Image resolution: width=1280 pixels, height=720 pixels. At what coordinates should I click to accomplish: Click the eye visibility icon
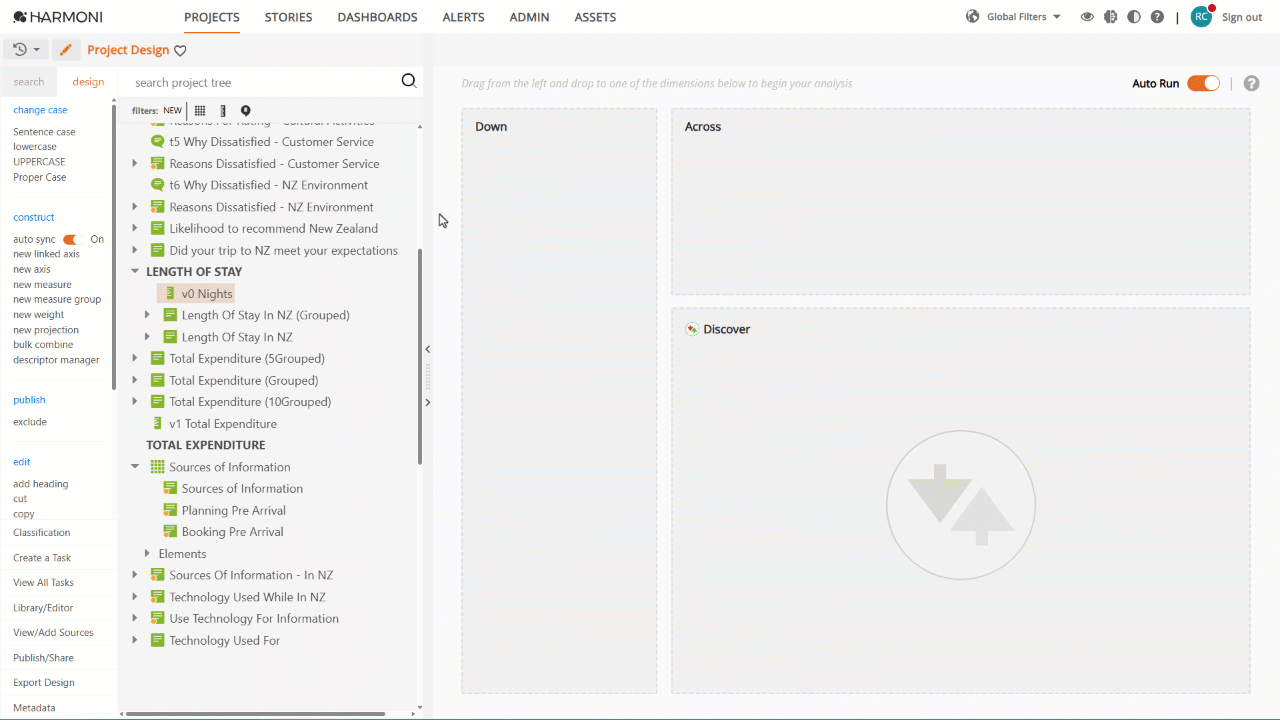click(x=1087, y=17)
